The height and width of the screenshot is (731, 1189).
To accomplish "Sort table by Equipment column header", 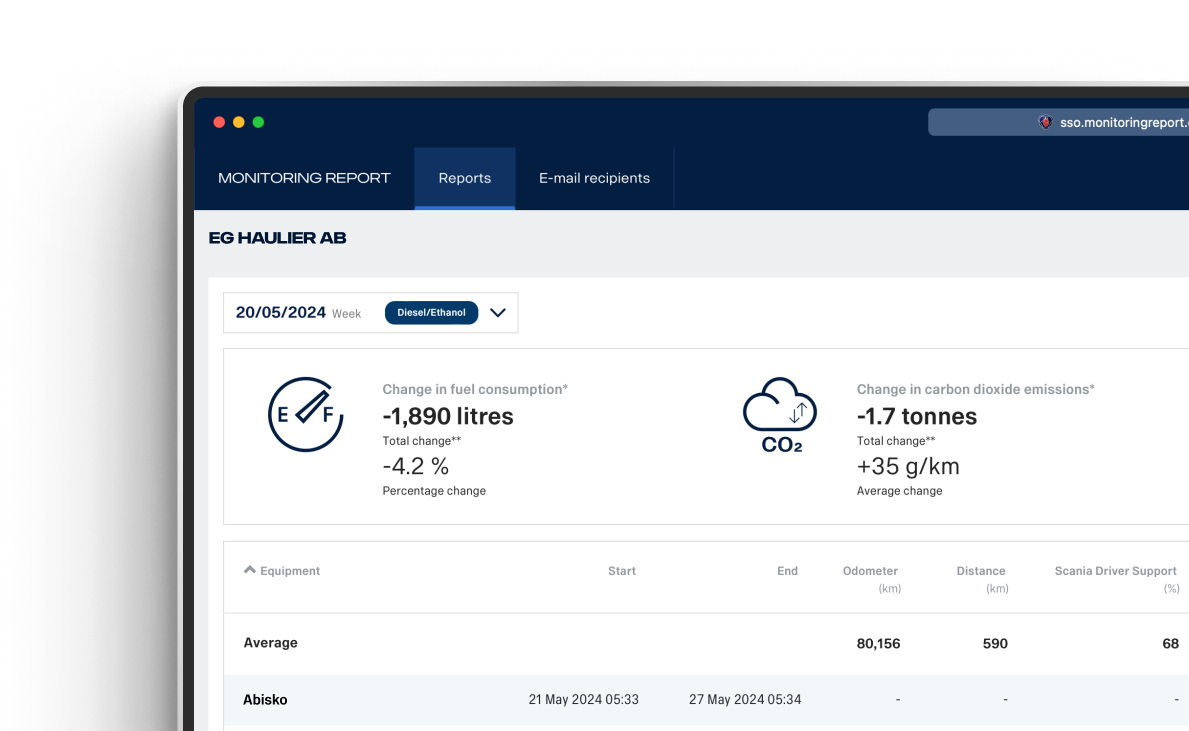I will (290, 571).
